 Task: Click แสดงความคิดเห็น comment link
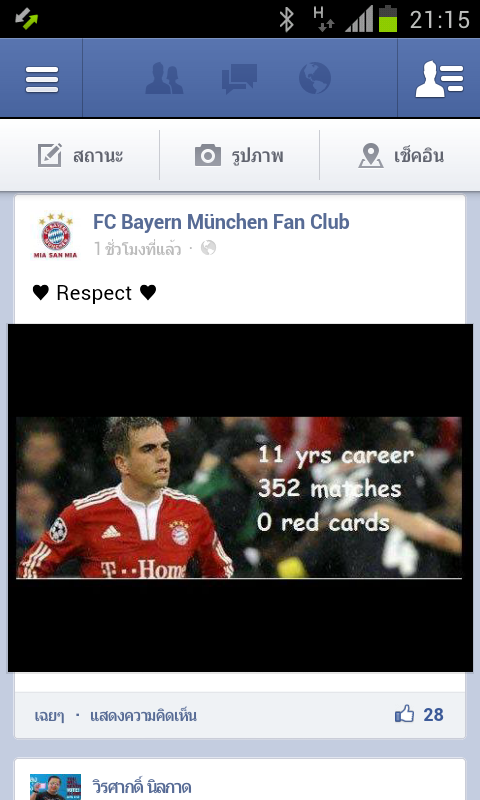pos(143,715)
